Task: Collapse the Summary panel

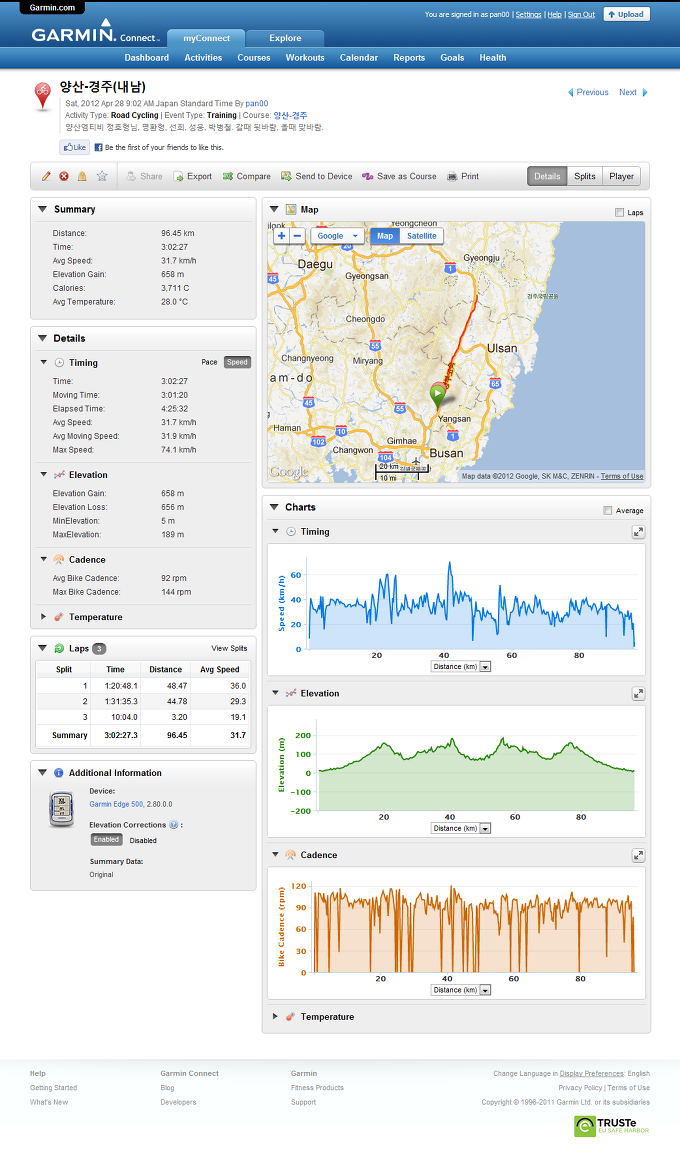Action: (x=42, y=209)
